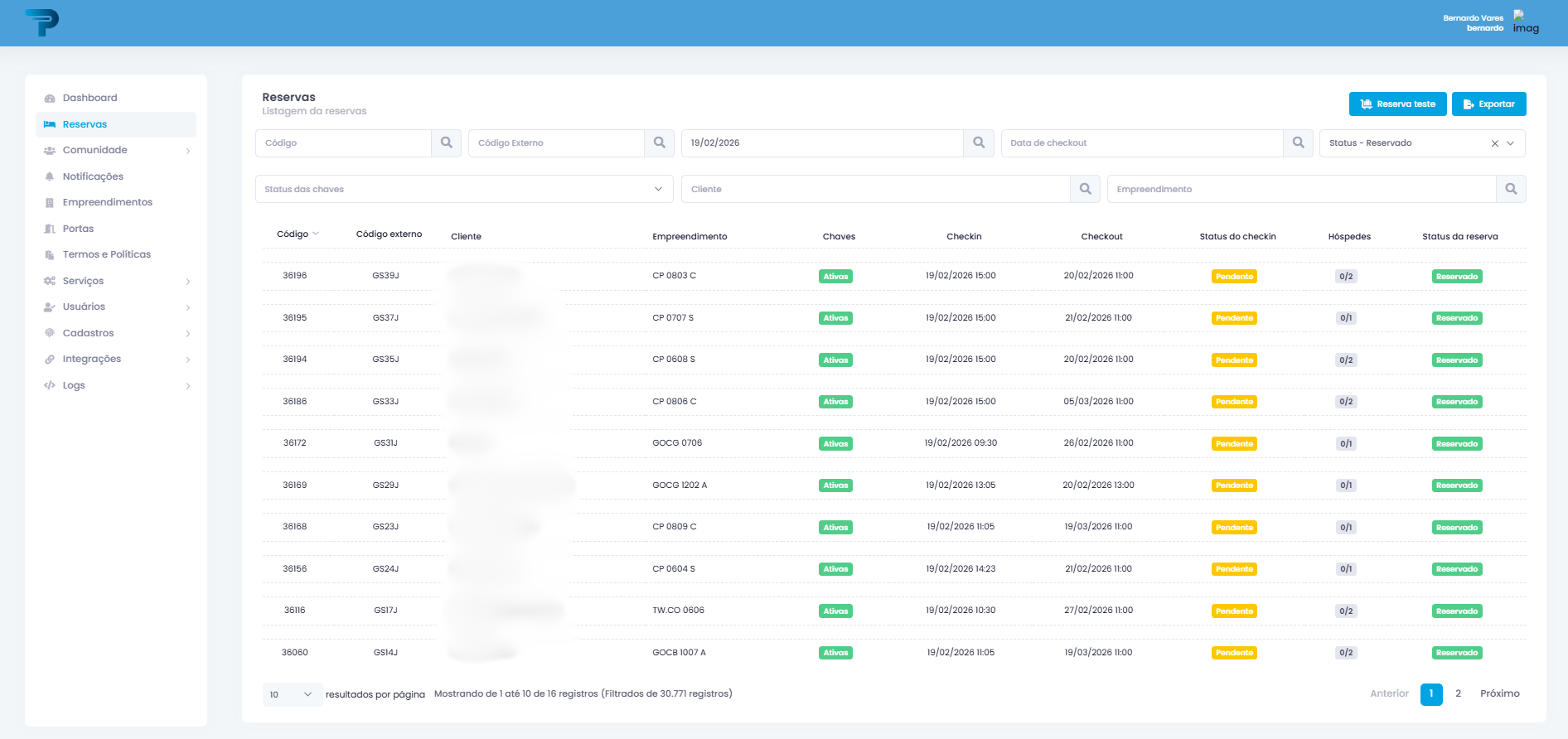Expand the Cadastros submenu chevron
The width and height of the screenshot is (1568, 739).
tap(188, 334)
